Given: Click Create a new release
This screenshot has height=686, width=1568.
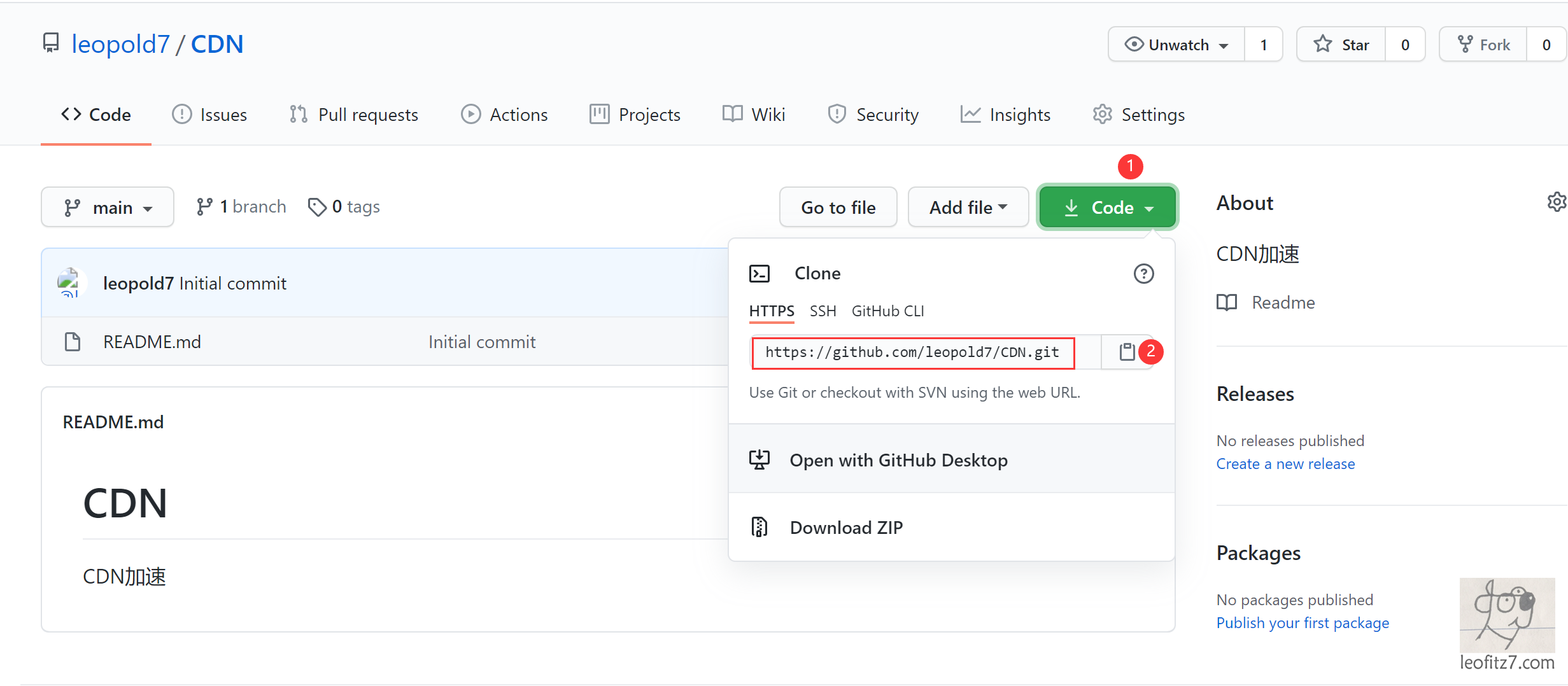Looking at the screenshot, I should [x=1286, y=464].
